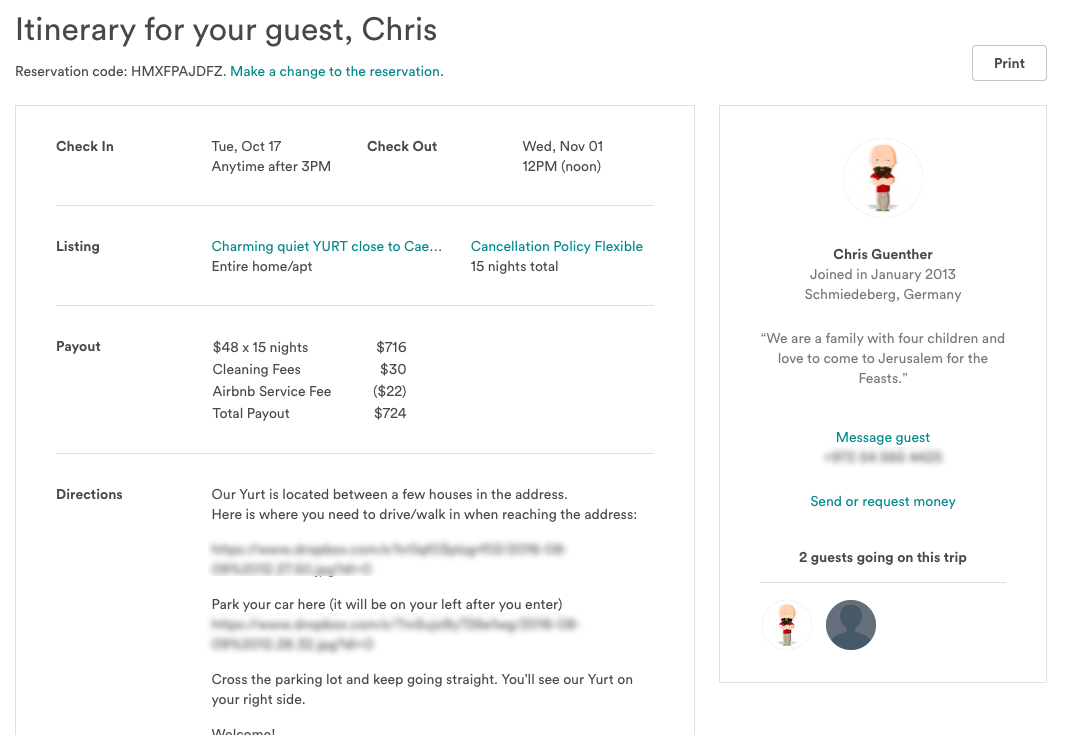Open 'Make a change to the reservation' link

pos(336,72)
